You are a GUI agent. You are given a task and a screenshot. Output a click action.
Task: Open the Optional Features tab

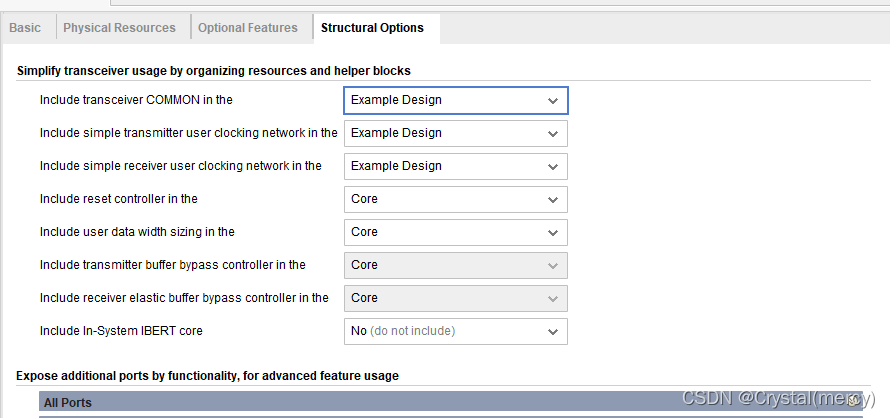pyautogui.click(x=248, y=28)
